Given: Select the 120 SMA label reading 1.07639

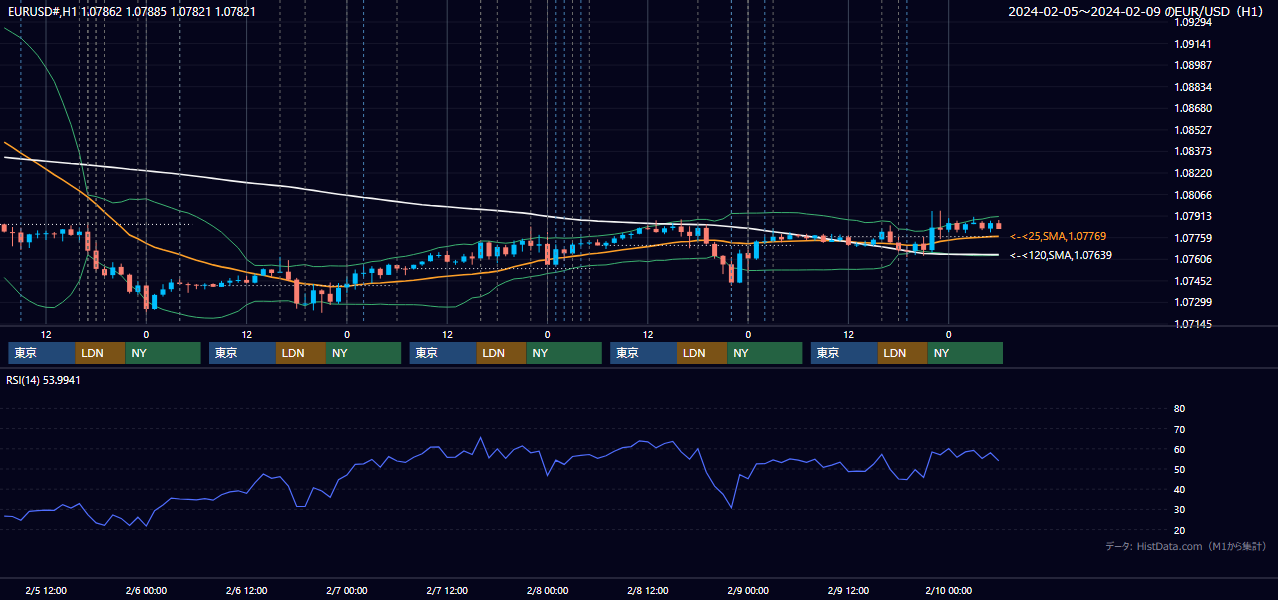Looking at the screenshot, I should (x=1061, y=255).
